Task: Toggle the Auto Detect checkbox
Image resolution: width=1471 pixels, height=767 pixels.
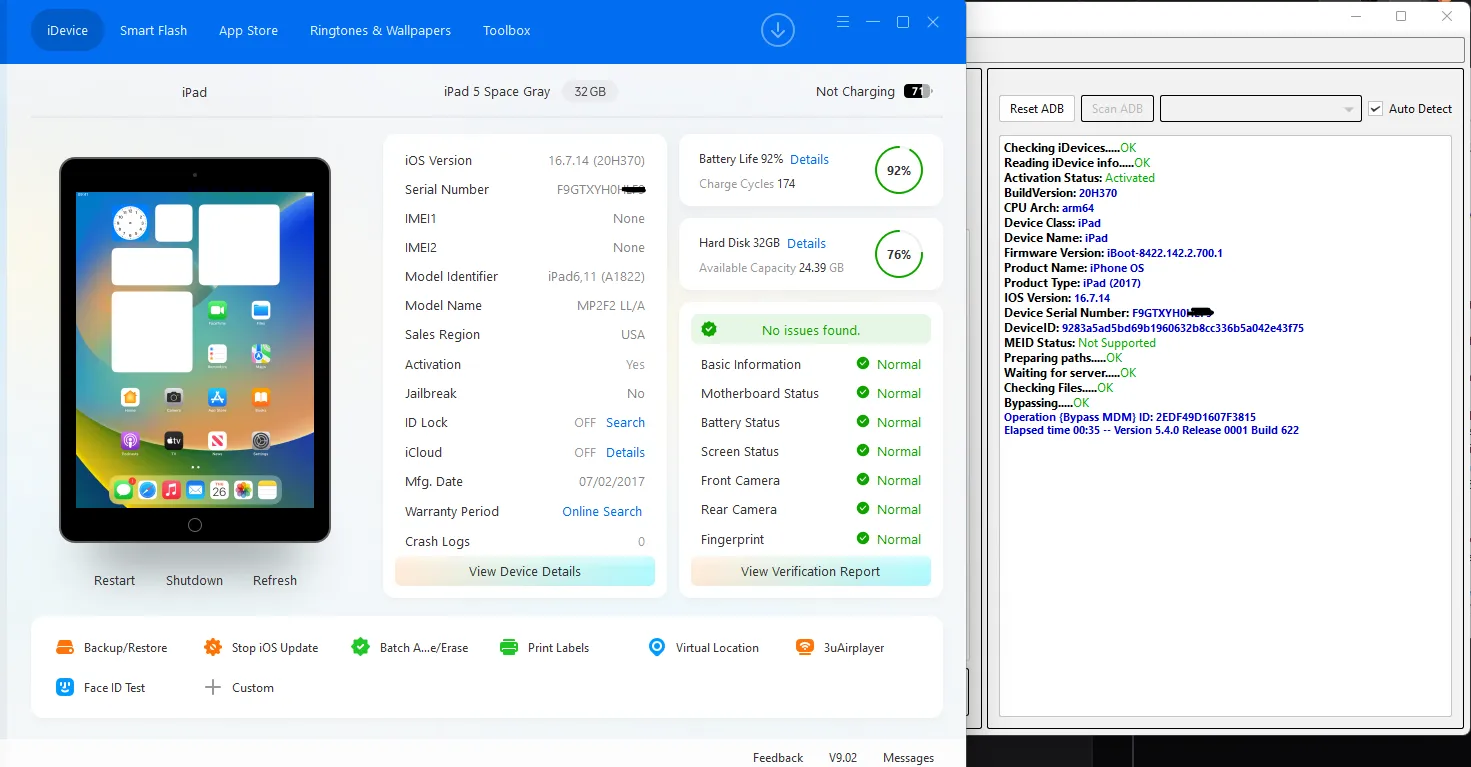Action: click(1375, 109)
